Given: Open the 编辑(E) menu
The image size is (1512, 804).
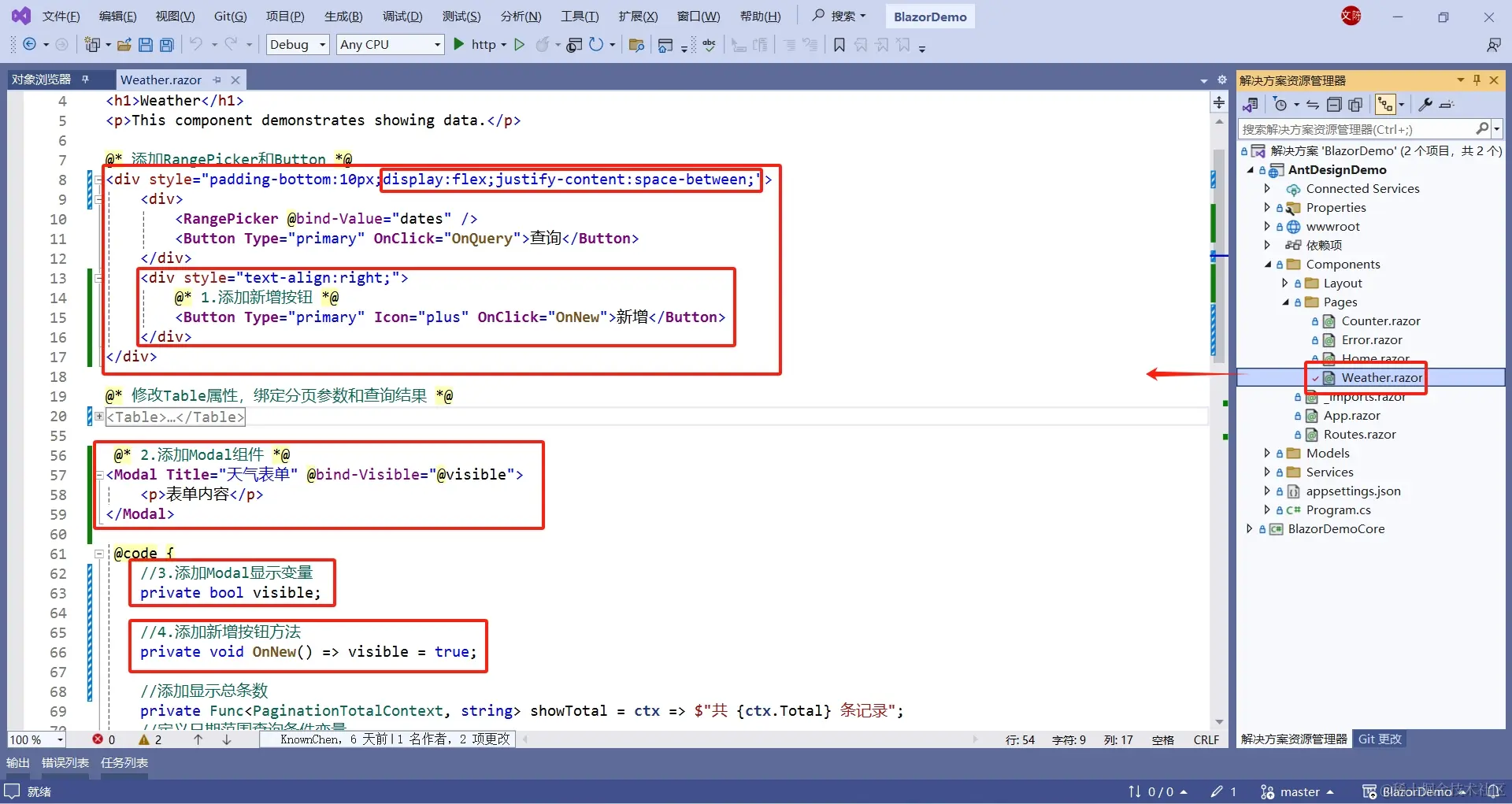Looking at the screenshot, I should point(117,17).
